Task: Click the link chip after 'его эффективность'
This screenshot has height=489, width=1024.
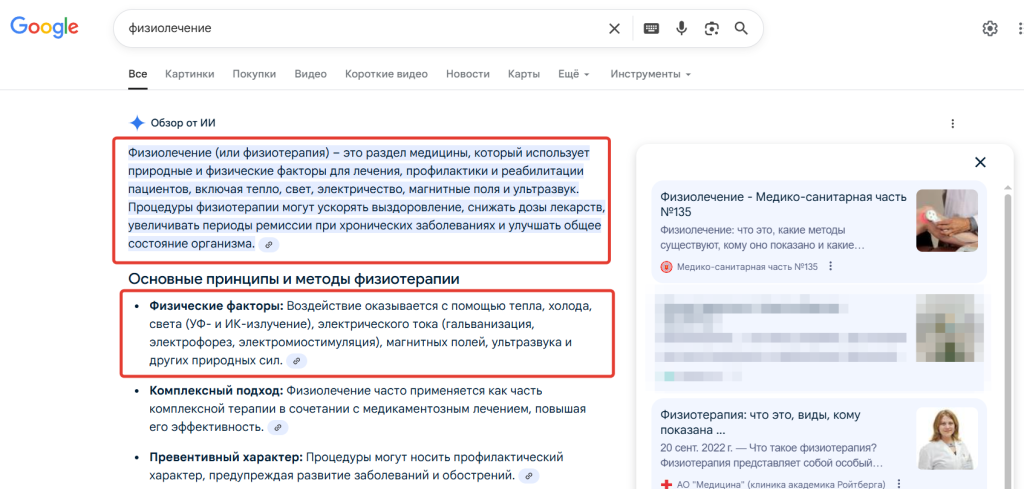Action: coord(278,428)
